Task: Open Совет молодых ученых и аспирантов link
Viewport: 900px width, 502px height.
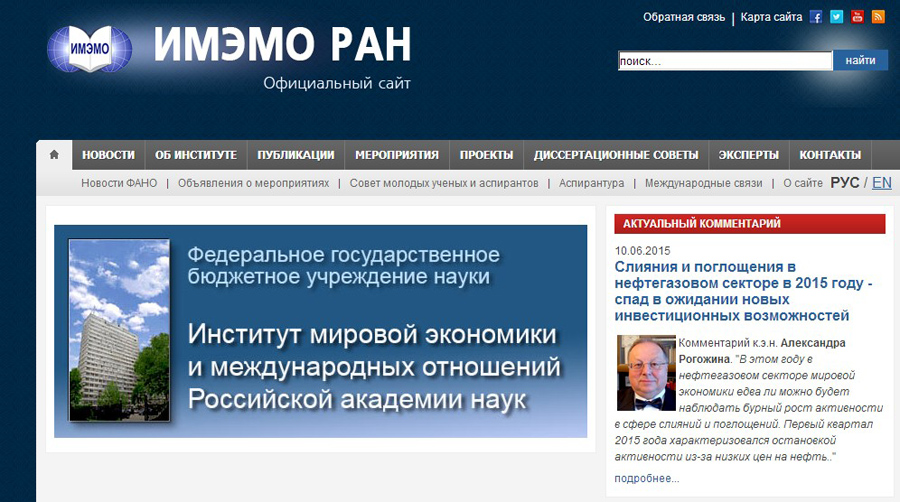Action: [444, 183]
